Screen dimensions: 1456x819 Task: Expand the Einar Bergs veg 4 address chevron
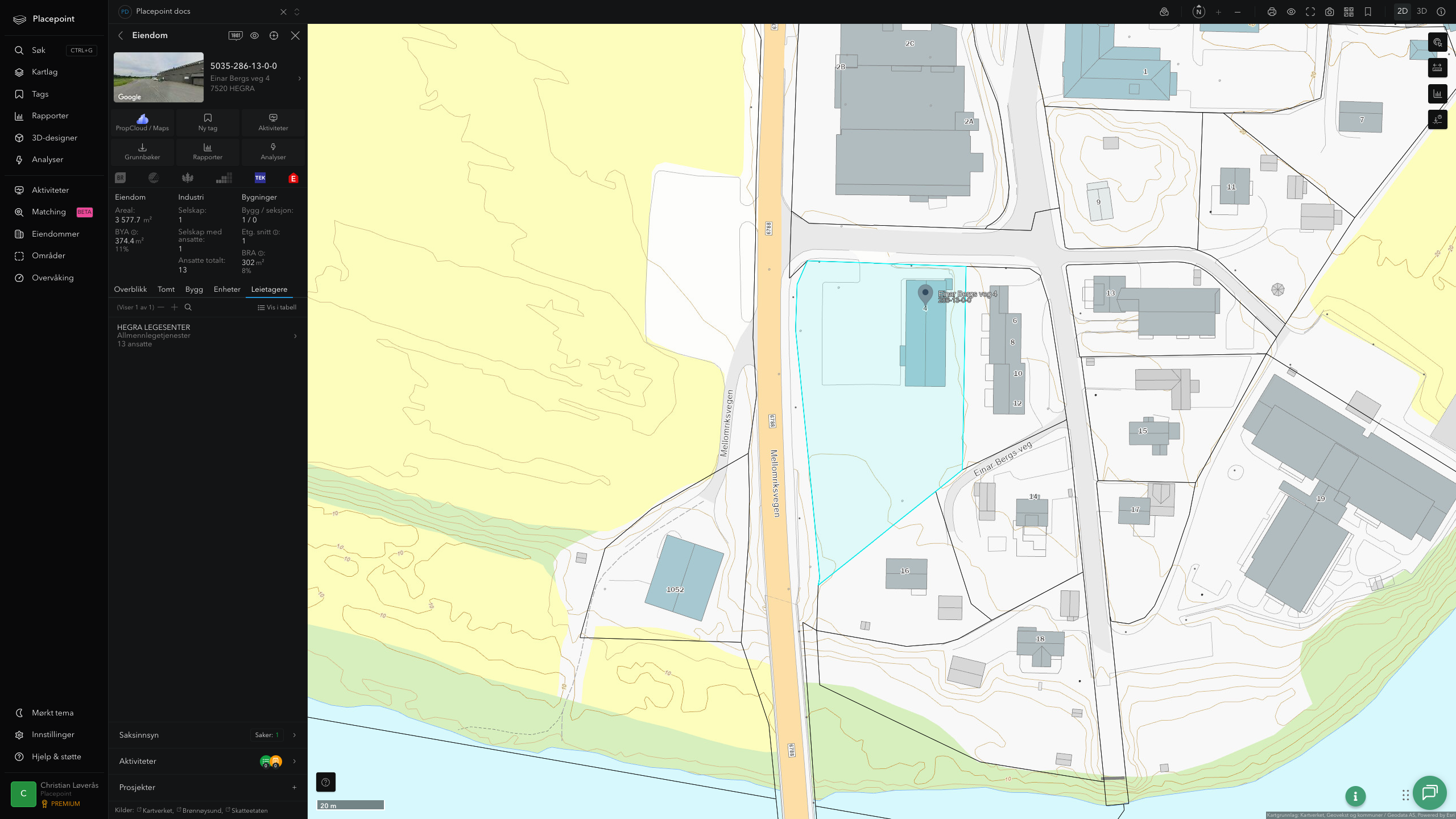click(300, 78)
